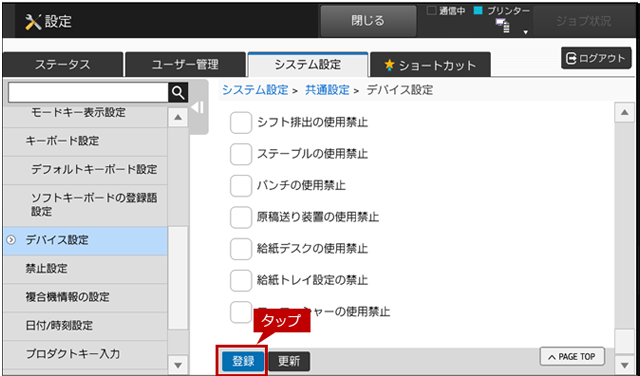Click the star icon on ショートカット tab
Viewport: 640px width, 376px height.
click(x=389, y=65)
